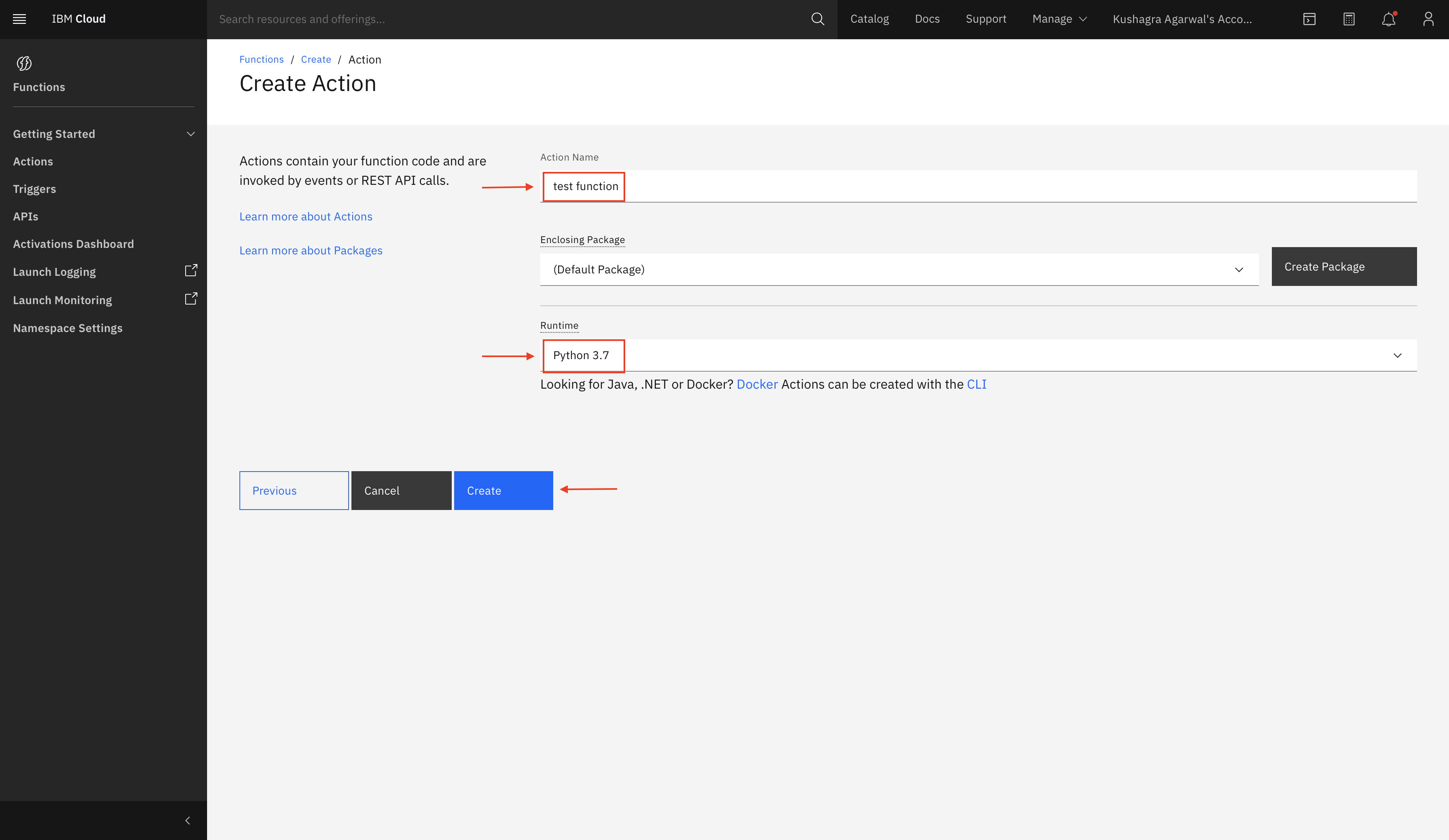This screenshot has width=1449, height=840.
Task: Open the Enclosing Package dropdown
Action: click(899, 270)
